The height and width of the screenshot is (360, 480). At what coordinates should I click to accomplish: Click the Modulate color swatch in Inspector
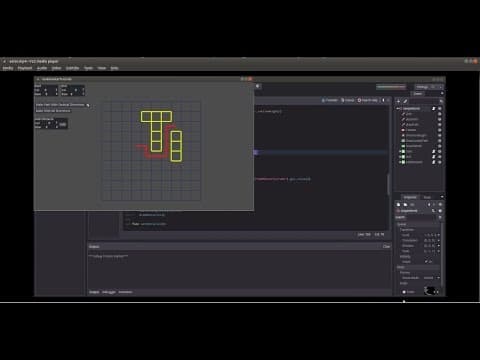point(431,291)
